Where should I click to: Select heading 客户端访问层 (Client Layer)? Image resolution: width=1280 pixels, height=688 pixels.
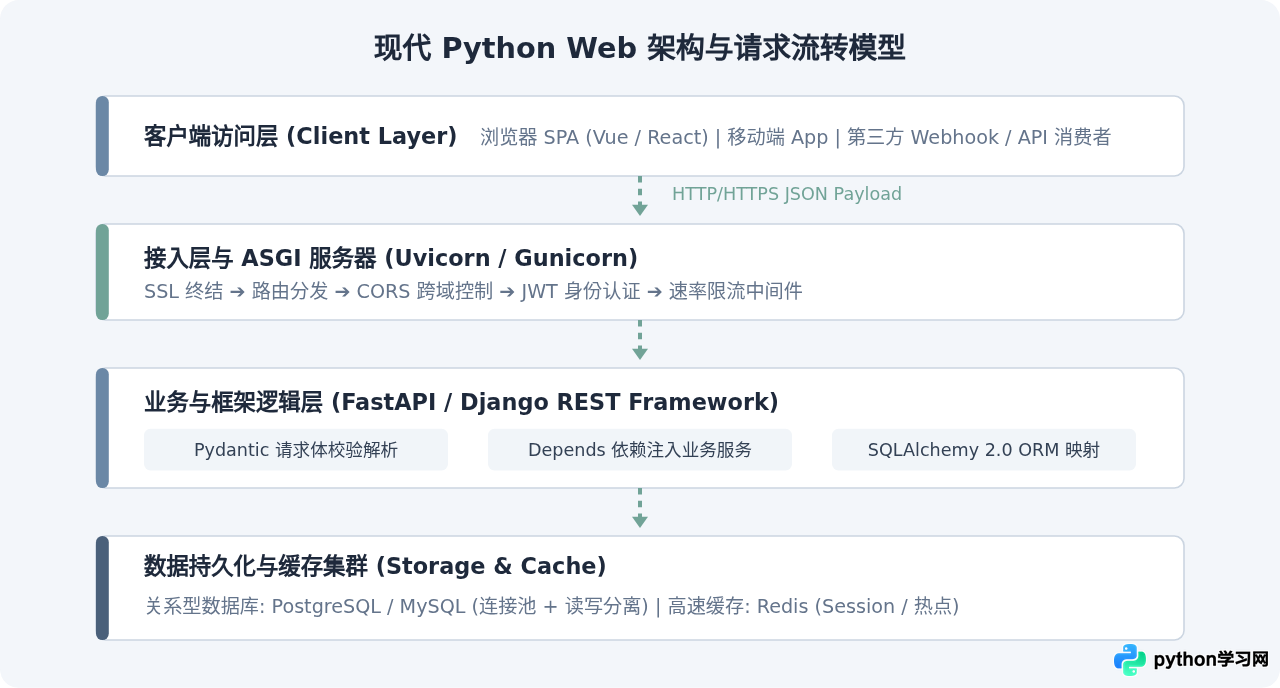[x=300, y=136]
